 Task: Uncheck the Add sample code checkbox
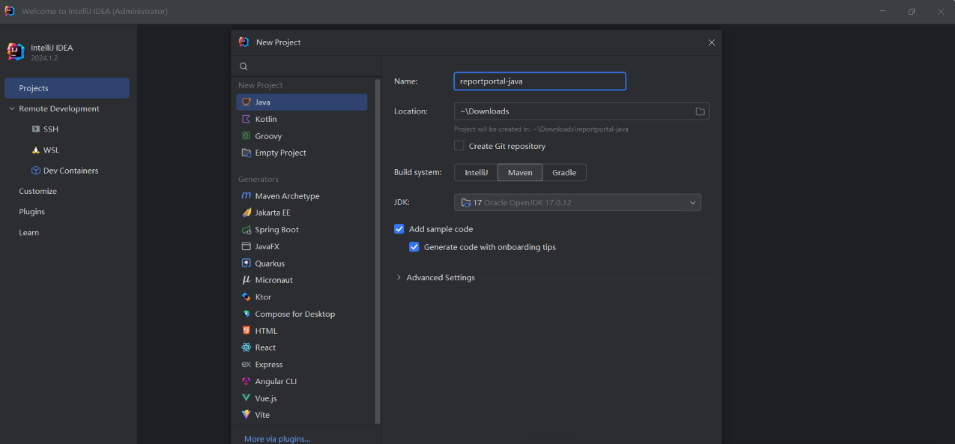(x=399, y=229)
